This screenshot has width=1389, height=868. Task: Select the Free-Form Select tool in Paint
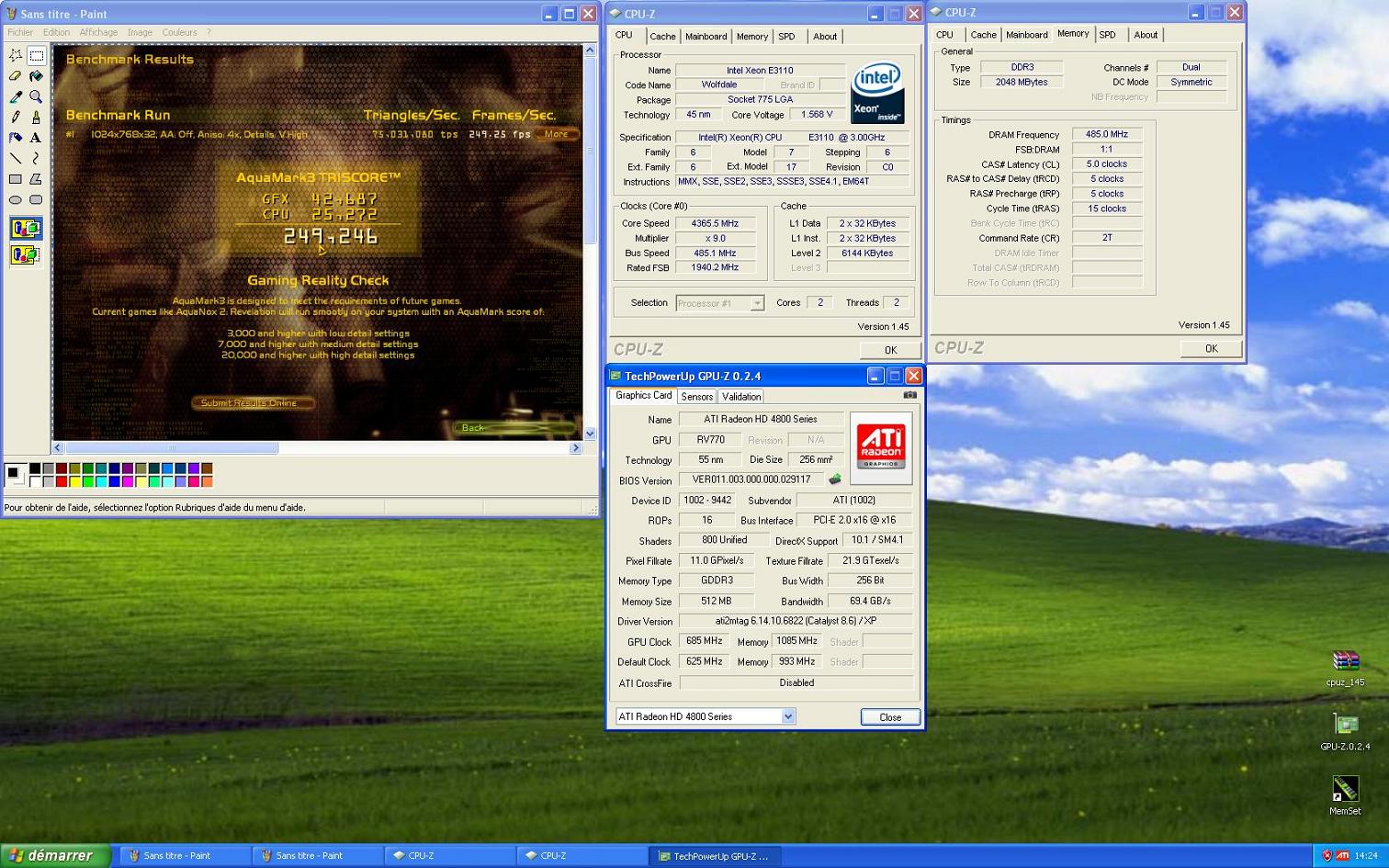coord(16,55)
